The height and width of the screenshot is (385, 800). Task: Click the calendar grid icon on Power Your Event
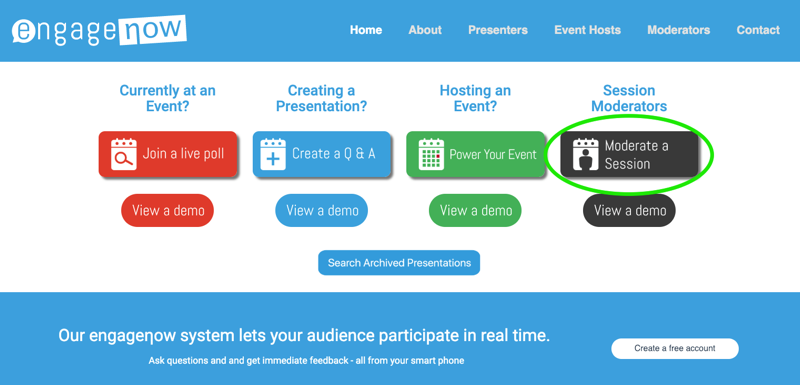pos(431,154)
